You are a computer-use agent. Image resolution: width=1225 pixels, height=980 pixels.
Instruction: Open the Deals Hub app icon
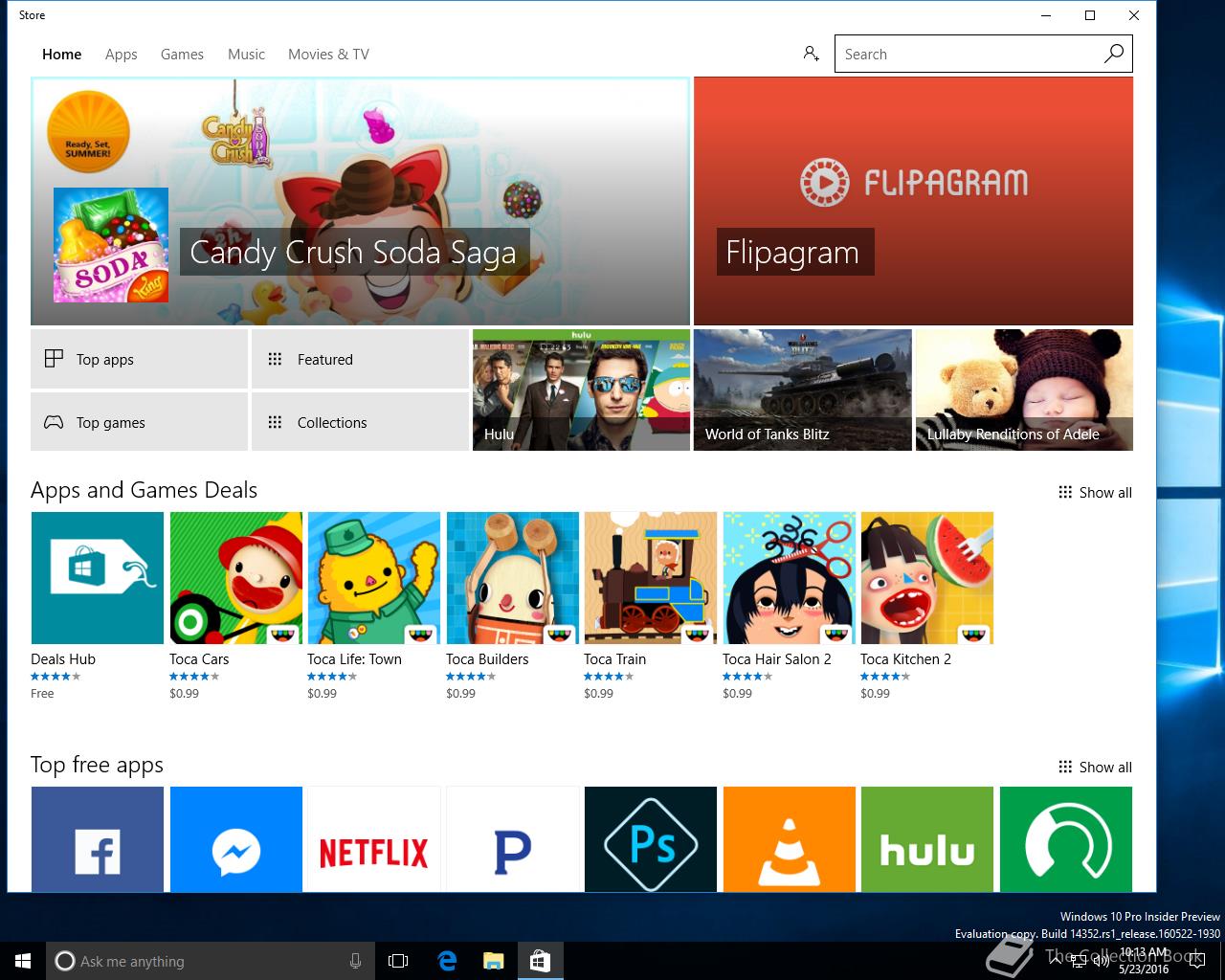(98, 578)
